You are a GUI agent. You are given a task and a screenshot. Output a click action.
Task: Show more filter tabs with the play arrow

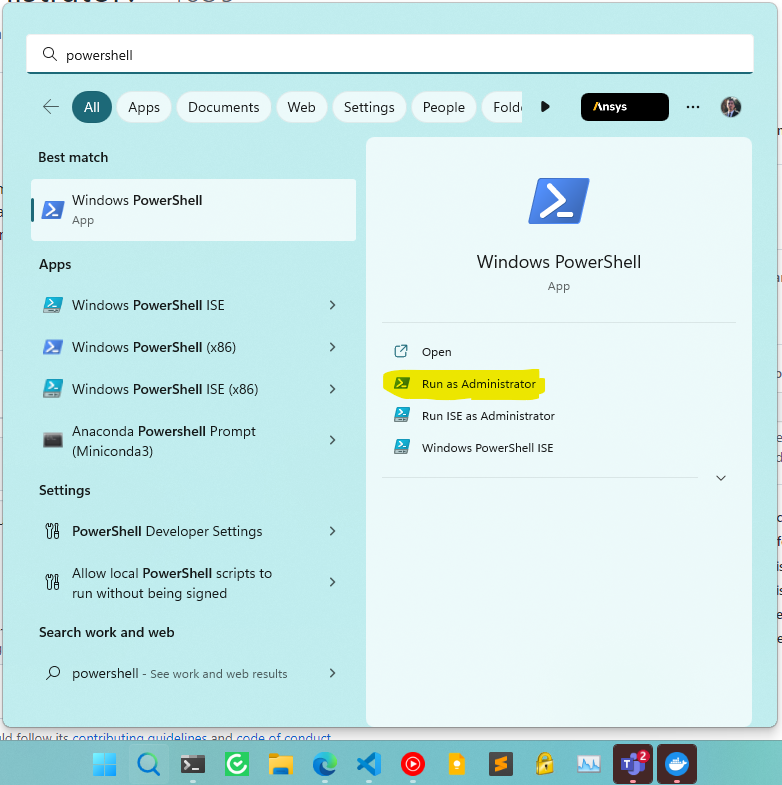[x=545, y=107]
